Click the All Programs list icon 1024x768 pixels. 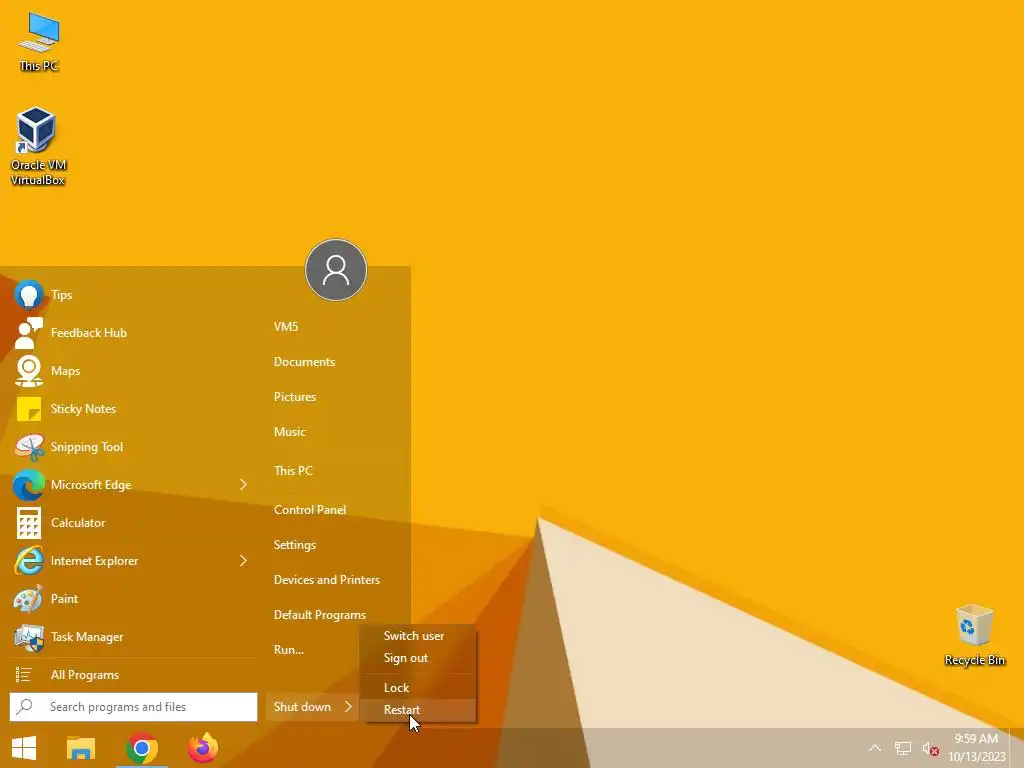click(x=24, y=675)
